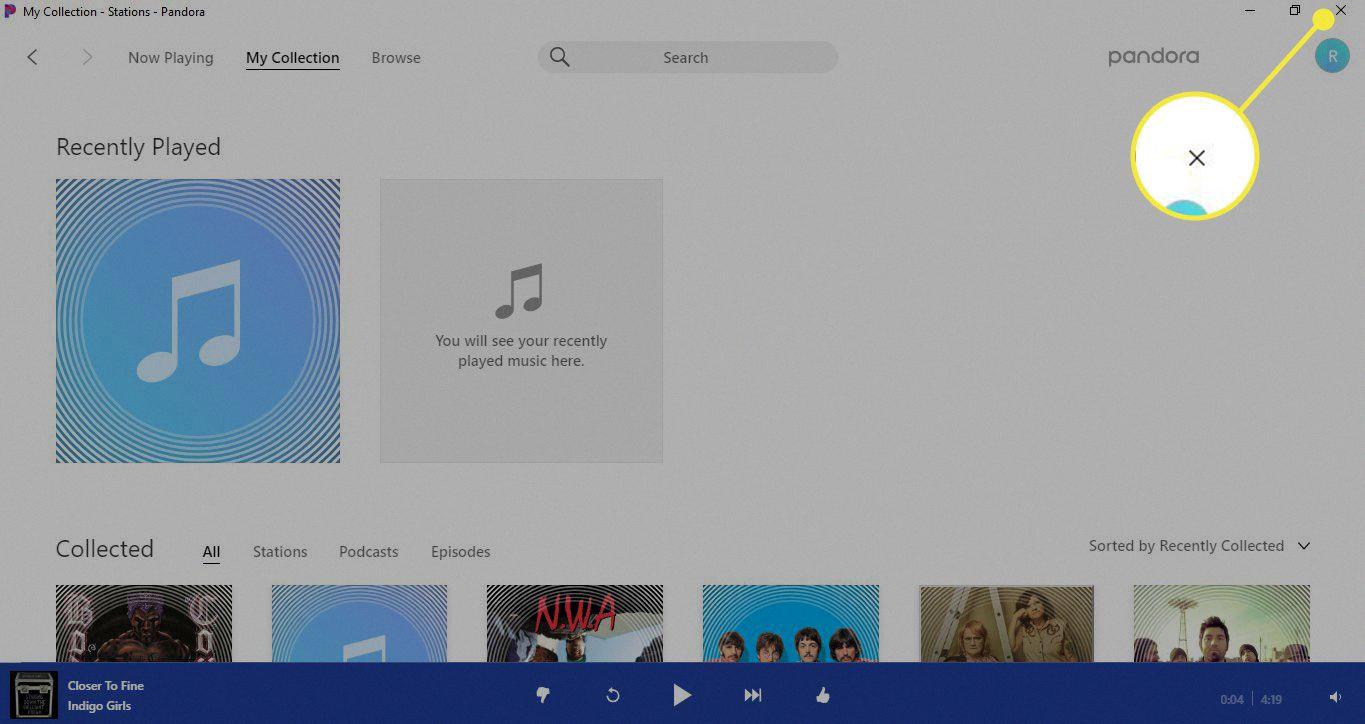
Task: Open the 'Sorted by Recently Collected' dropdown
Action: (x=1197, y=546)
